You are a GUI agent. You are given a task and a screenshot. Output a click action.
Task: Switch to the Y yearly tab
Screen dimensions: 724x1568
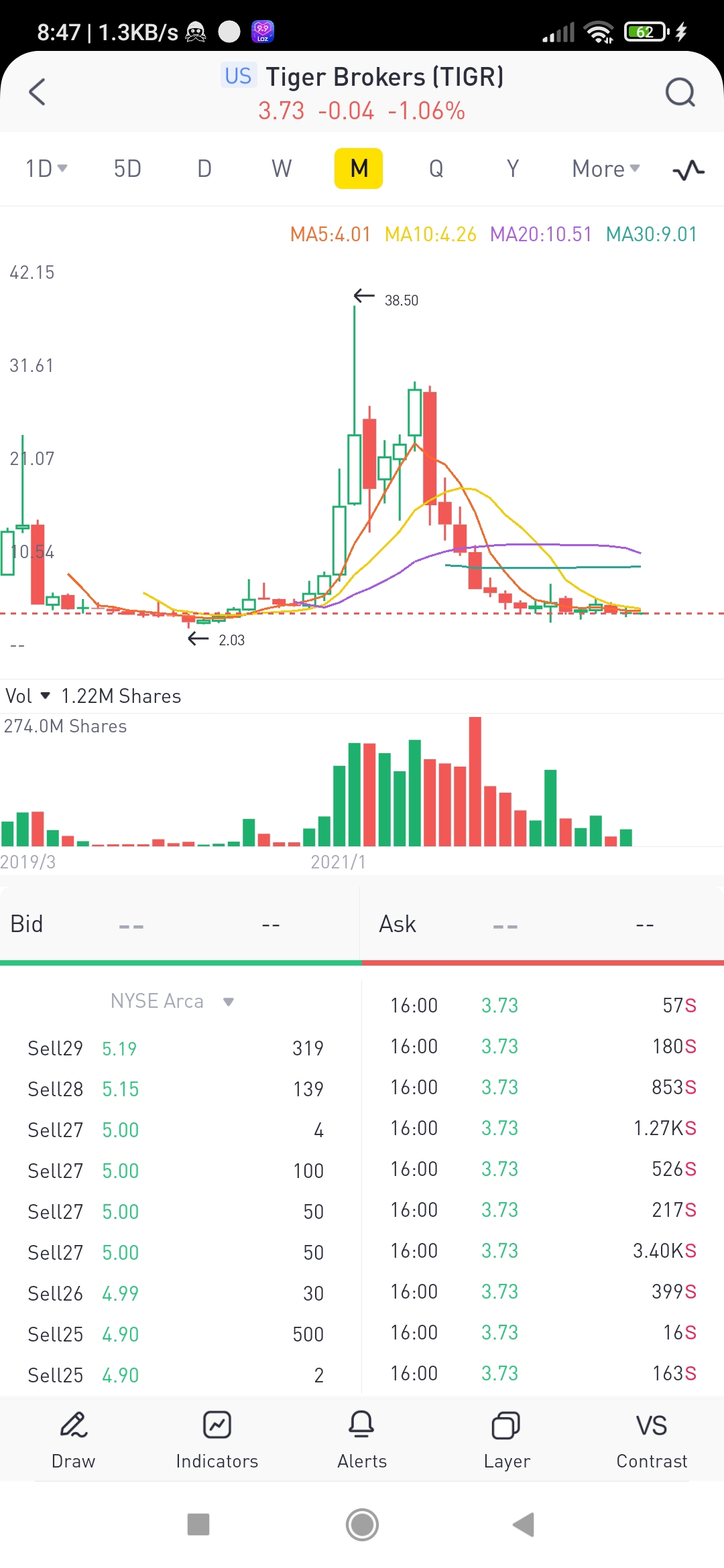click(513, 168)
